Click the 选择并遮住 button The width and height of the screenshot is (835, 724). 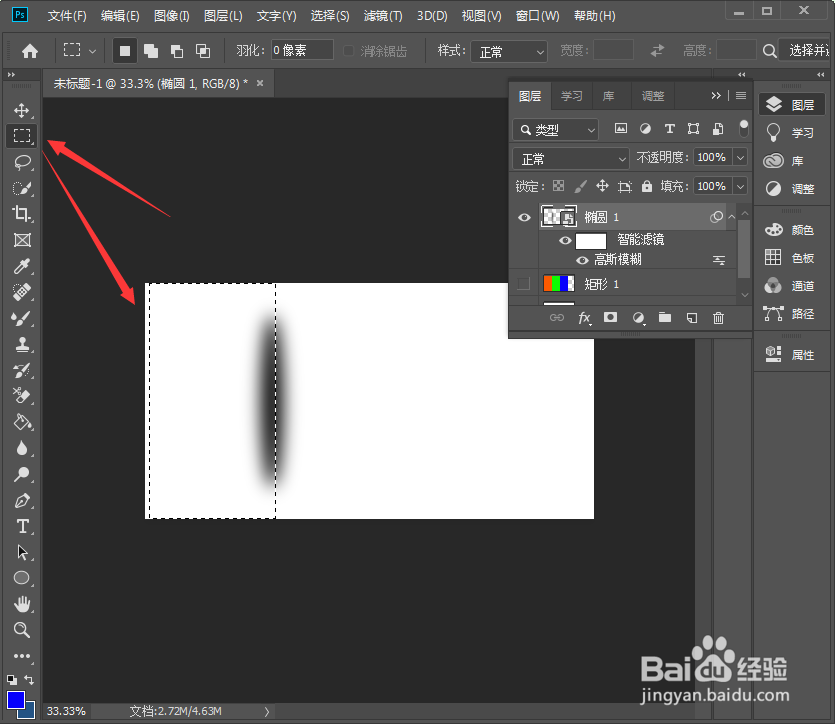[x=806, y=51]
